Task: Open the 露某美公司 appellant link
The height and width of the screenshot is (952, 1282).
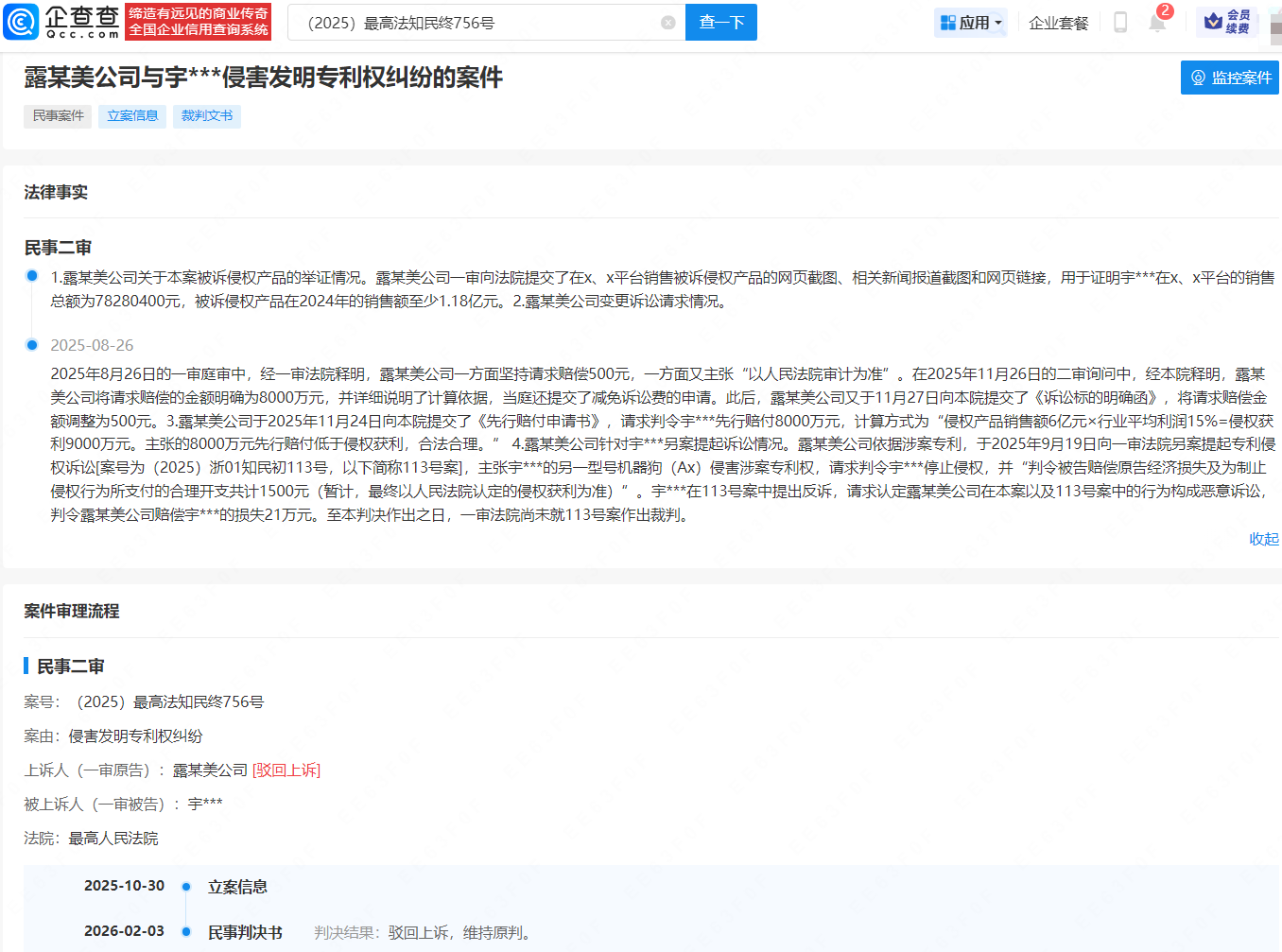Action: pos(210,770)
